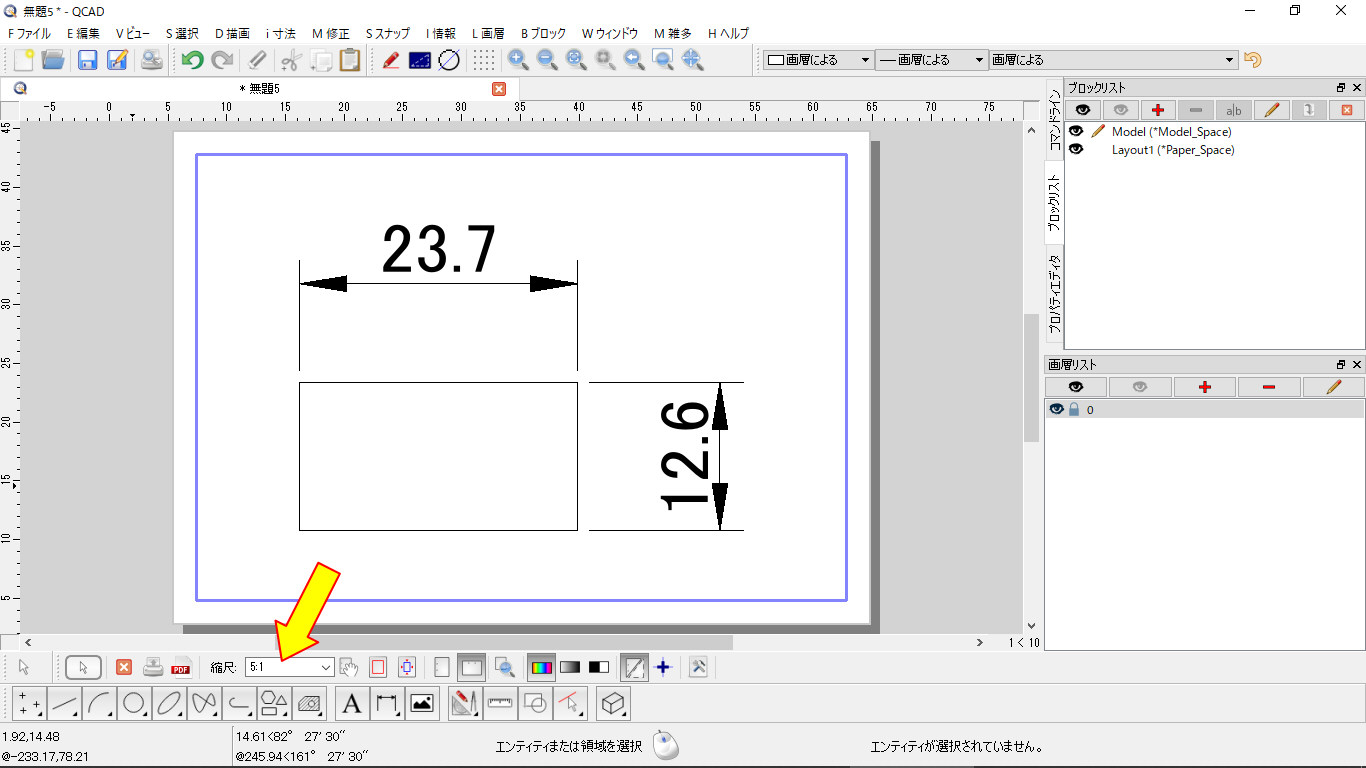Viewport: 1366px width, 768px height.
Task: Zoom out using the minus magnifier
Action: coord(547,60)
